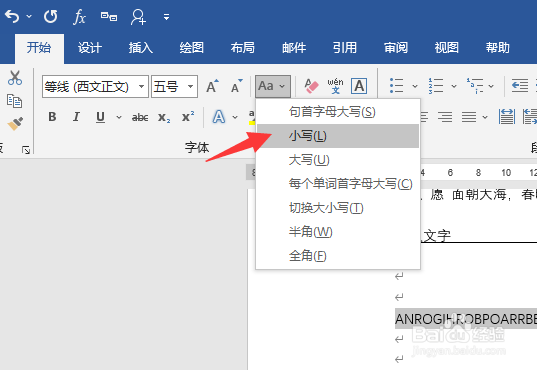
Task: Click the Align Right icon
Action: pos(445,117)
